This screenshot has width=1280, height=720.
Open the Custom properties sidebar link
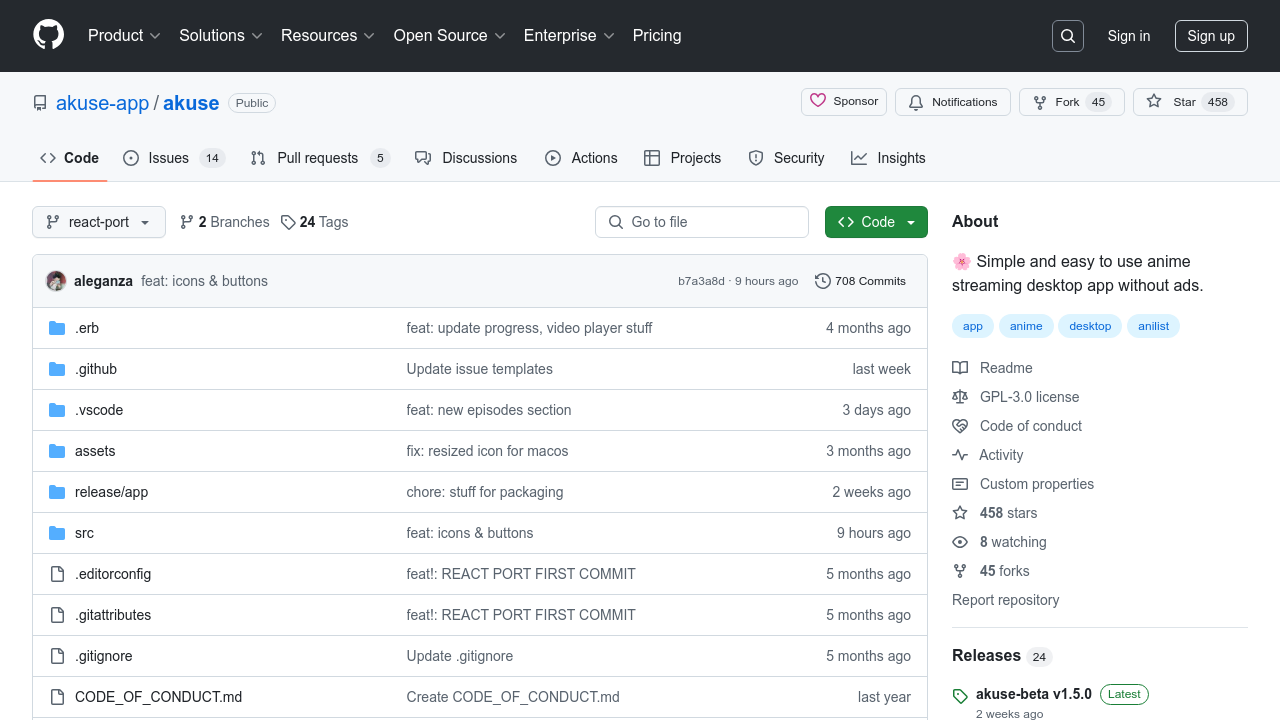pos(1037,484)
